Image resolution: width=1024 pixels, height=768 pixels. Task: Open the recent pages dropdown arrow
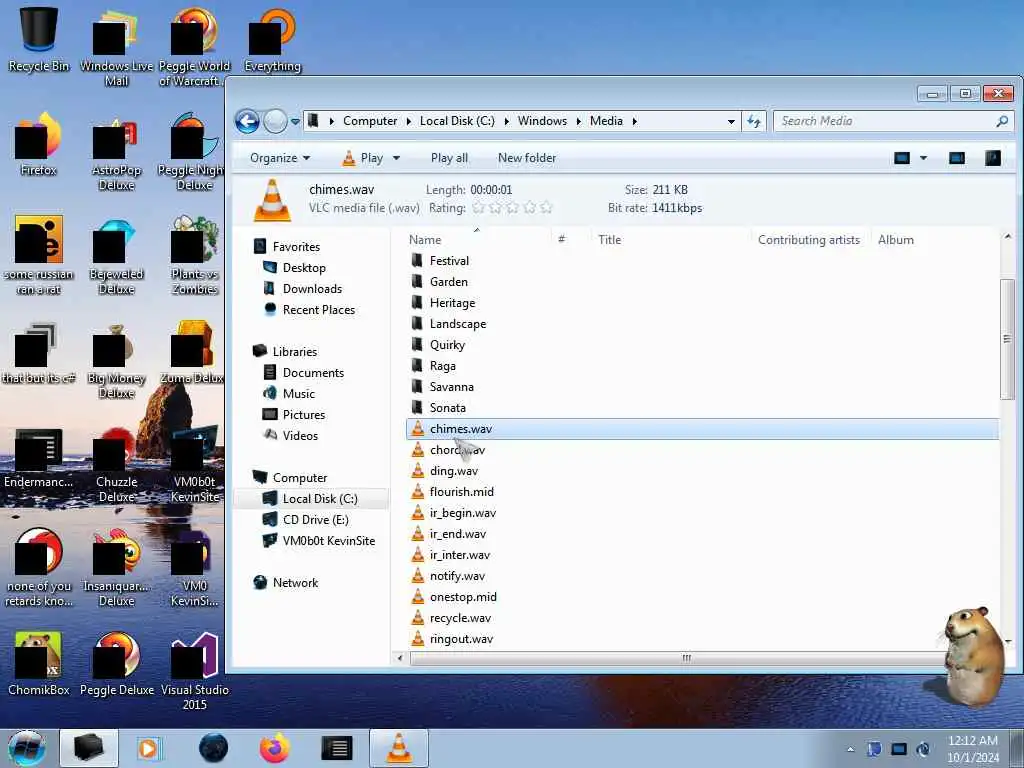tap(295, 121)
